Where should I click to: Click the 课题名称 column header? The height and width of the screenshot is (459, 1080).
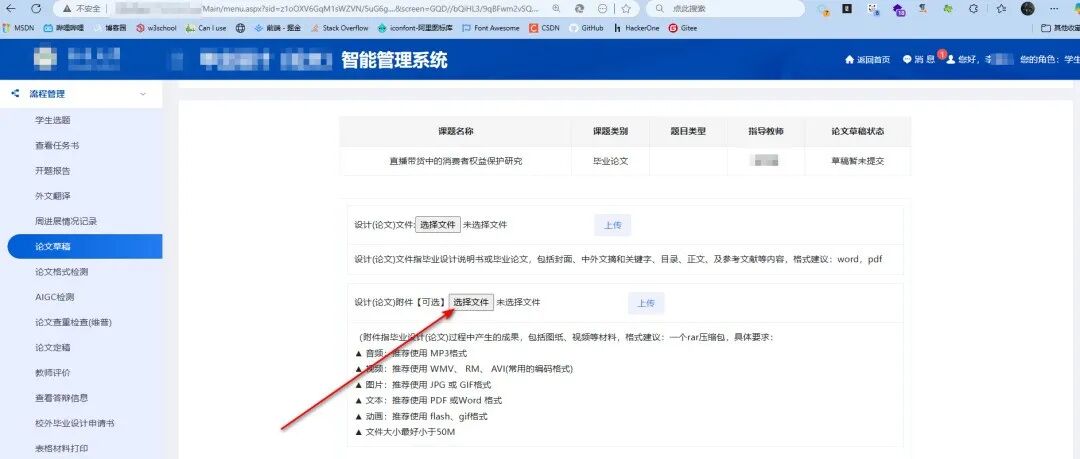[x=455, y=131]
